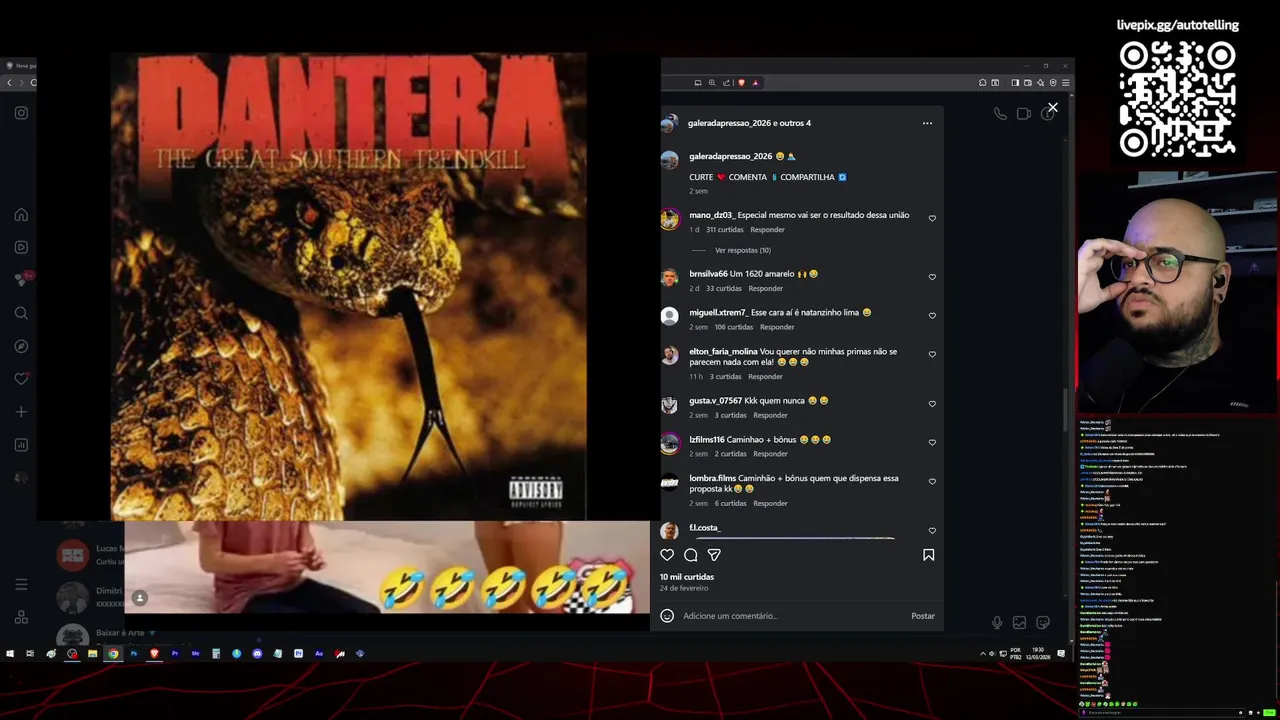Go back with the browser back arrow

click(x=9, y=83)
